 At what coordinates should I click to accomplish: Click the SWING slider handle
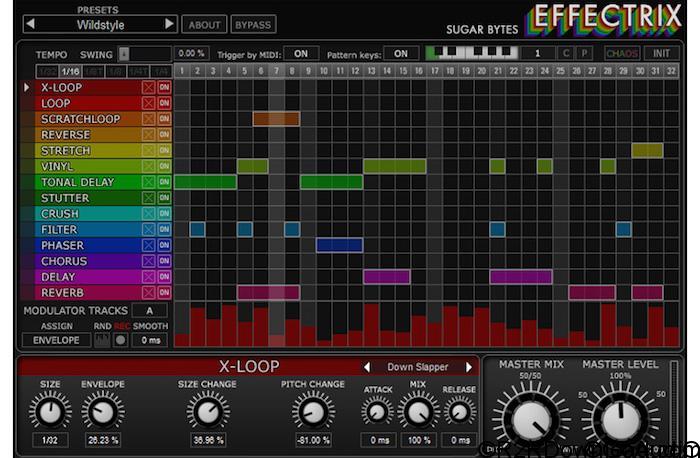[x=124, y=54]
